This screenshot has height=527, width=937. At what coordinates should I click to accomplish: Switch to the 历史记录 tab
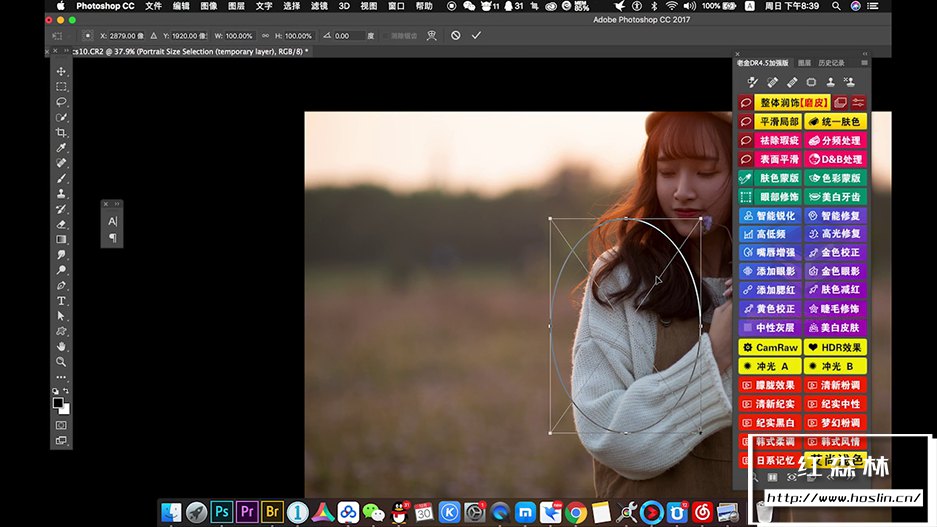831,63
